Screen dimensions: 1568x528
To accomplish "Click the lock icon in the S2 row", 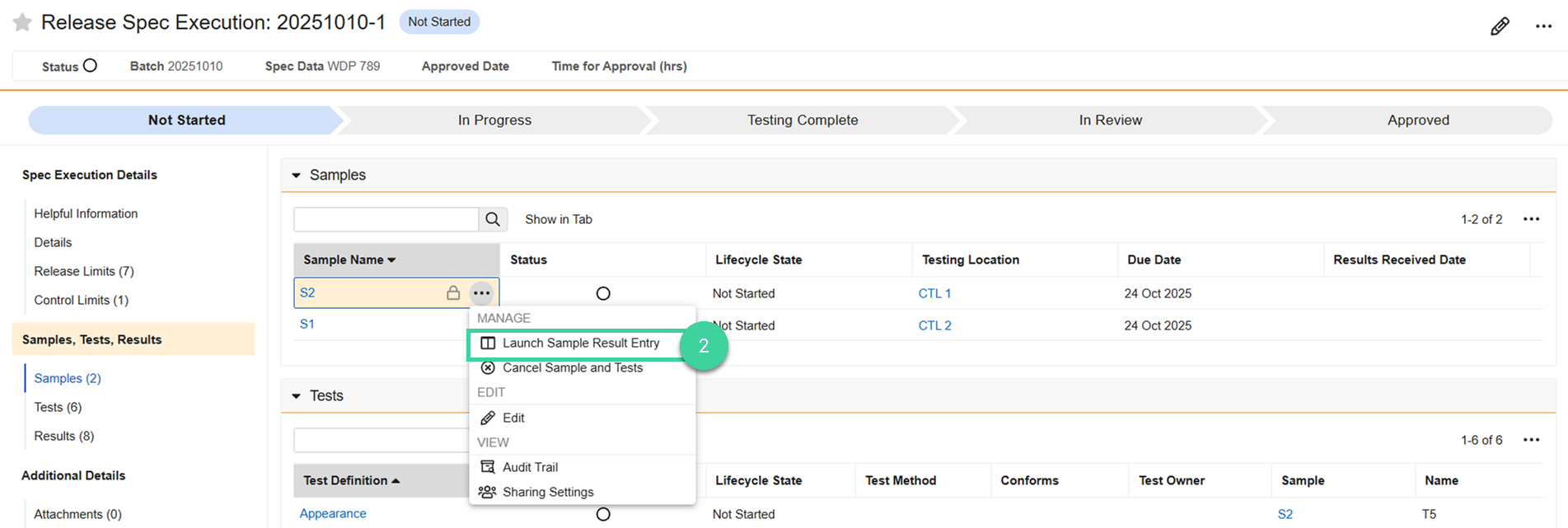I will [x=453, y=292].
